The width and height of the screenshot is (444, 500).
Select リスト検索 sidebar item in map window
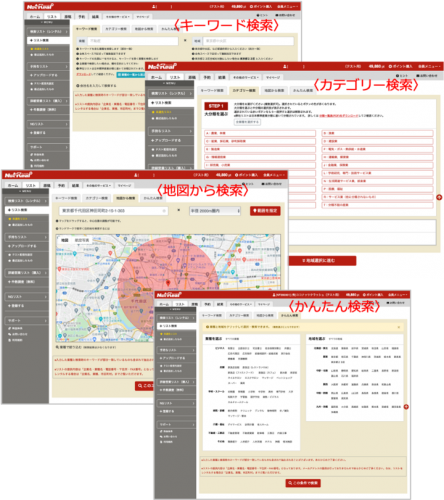click(x=26, y=210)
